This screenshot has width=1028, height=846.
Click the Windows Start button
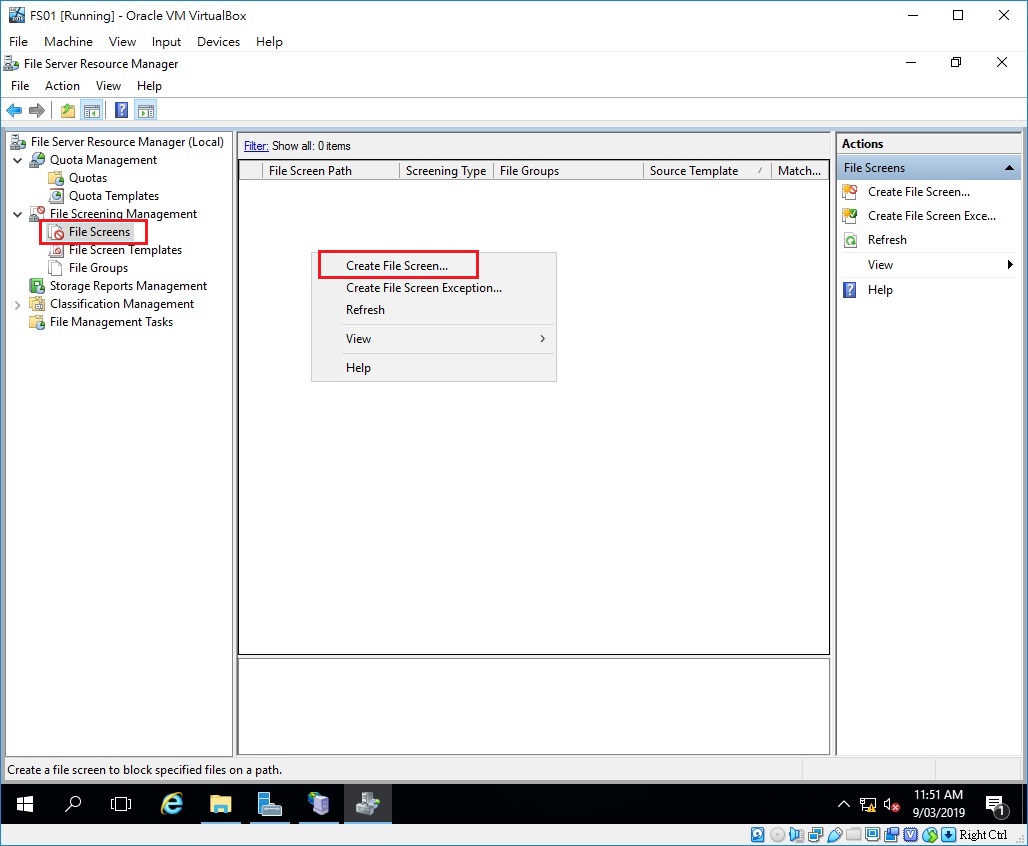point(24,804)
